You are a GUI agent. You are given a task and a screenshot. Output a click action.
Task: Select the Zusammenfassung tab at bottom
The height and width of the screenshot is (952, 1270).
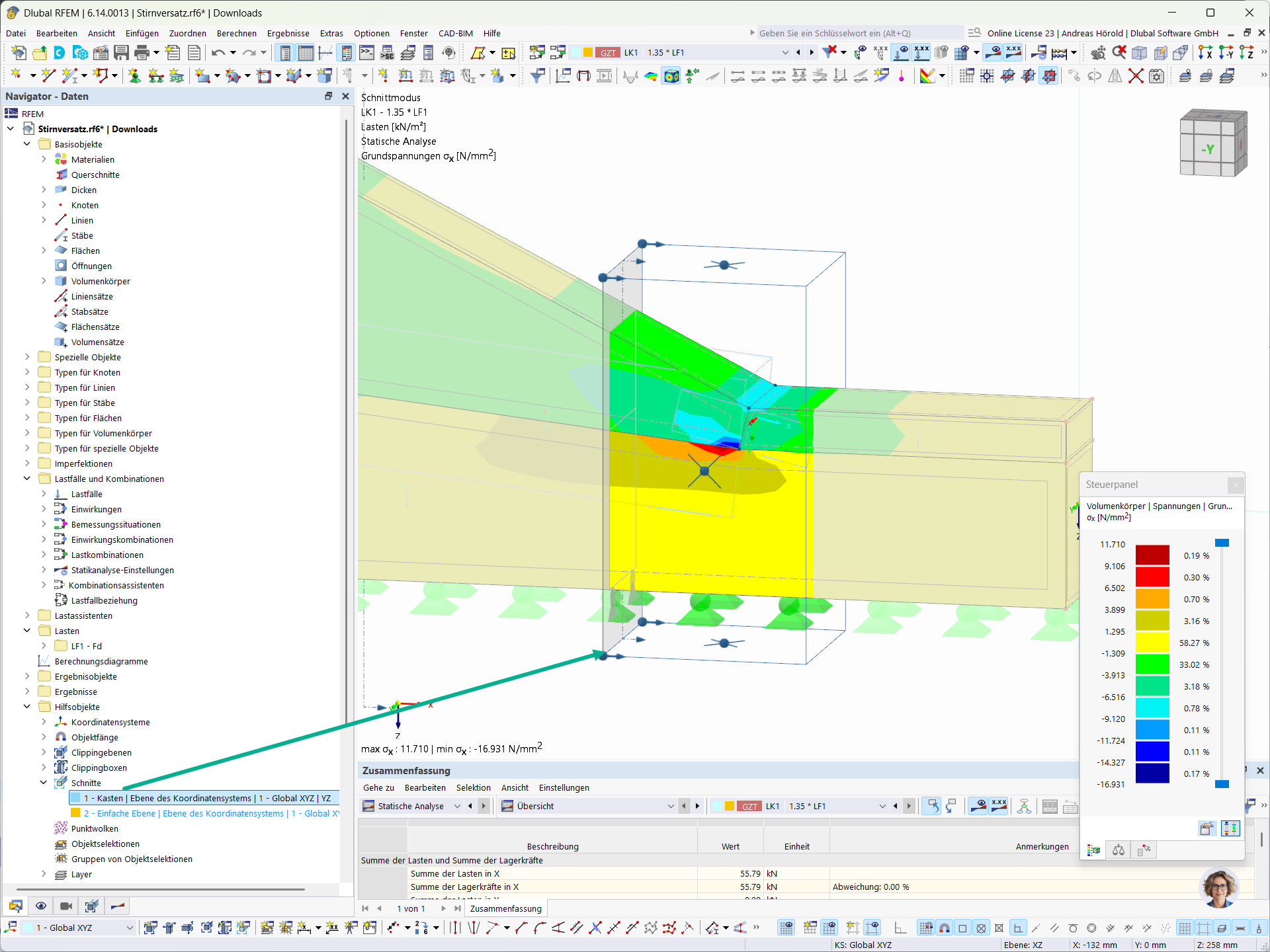(505, 908)
